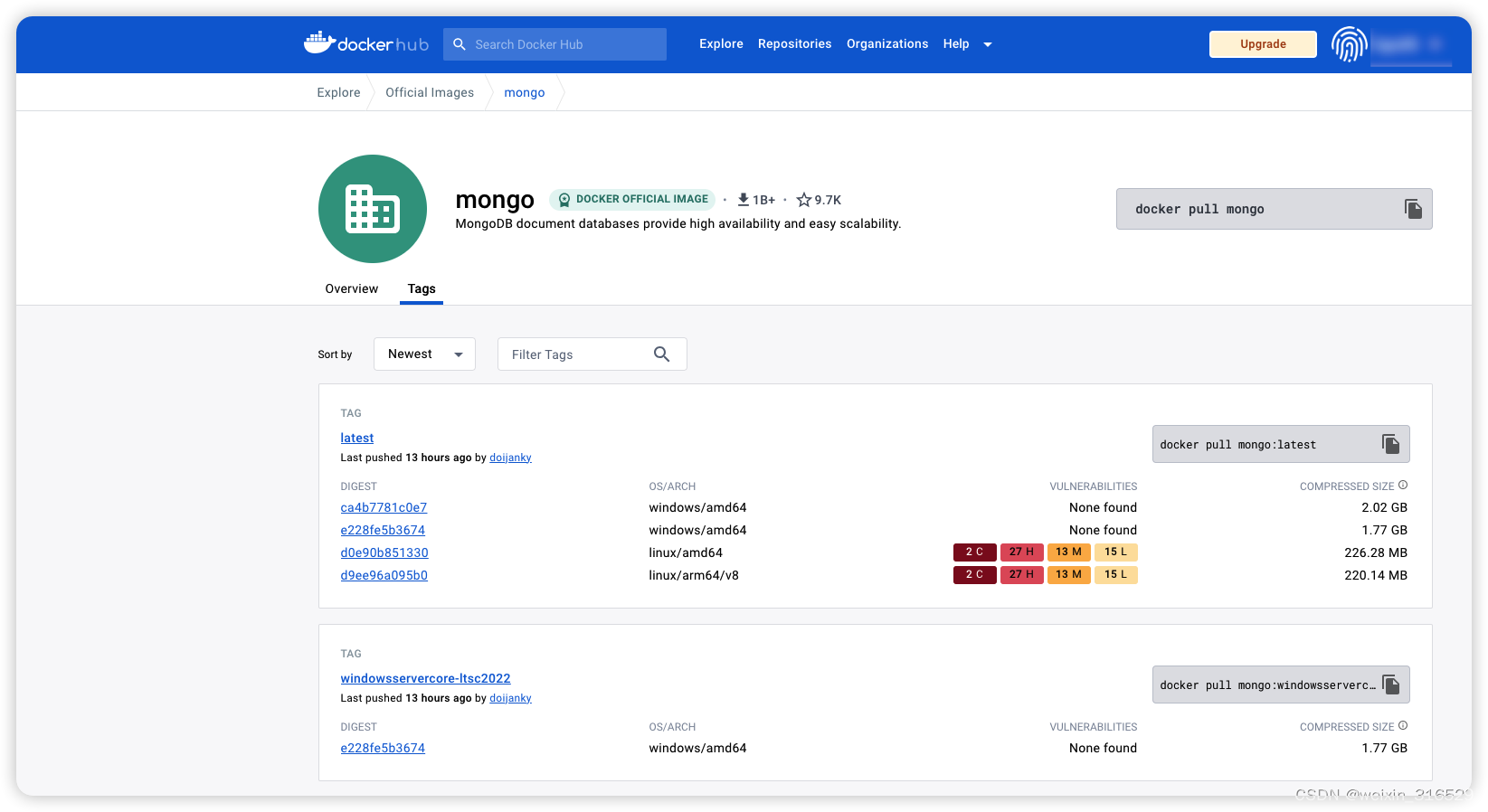Click the 2.02 GB size value
The height and width of the screenshot is (812, 1488).
point(1384,507)
